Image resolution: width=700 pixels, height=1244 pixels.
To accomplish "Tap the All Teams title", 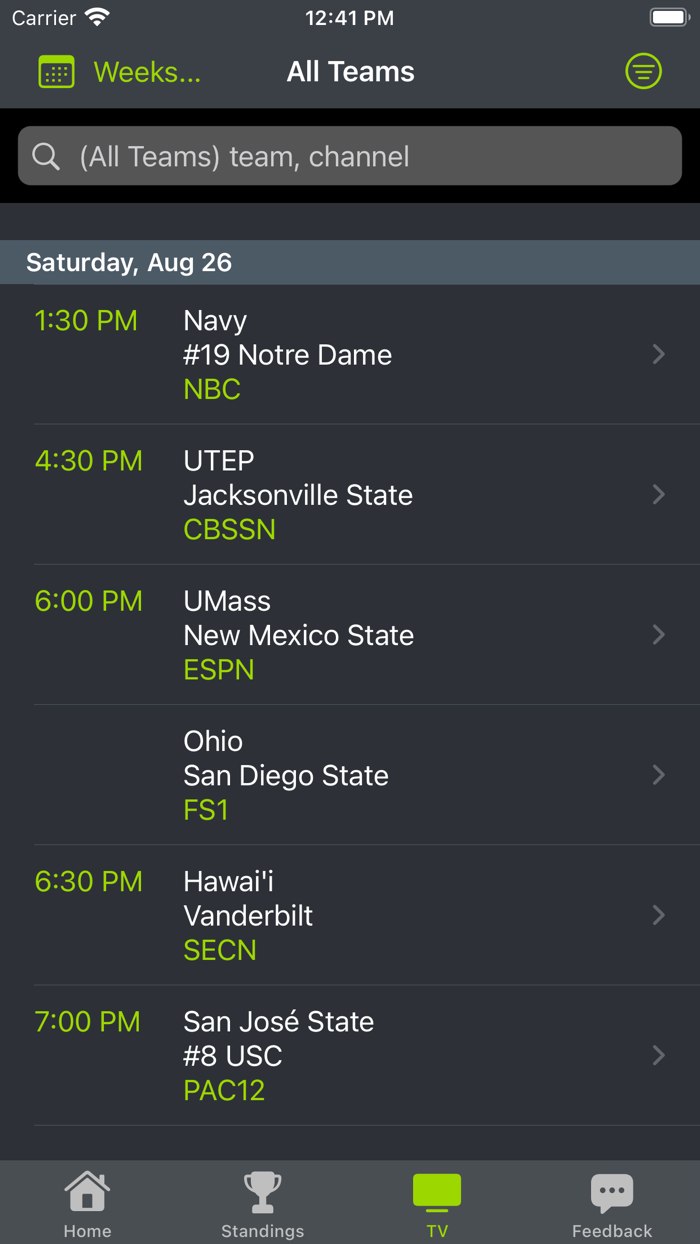I will point(350,71).
